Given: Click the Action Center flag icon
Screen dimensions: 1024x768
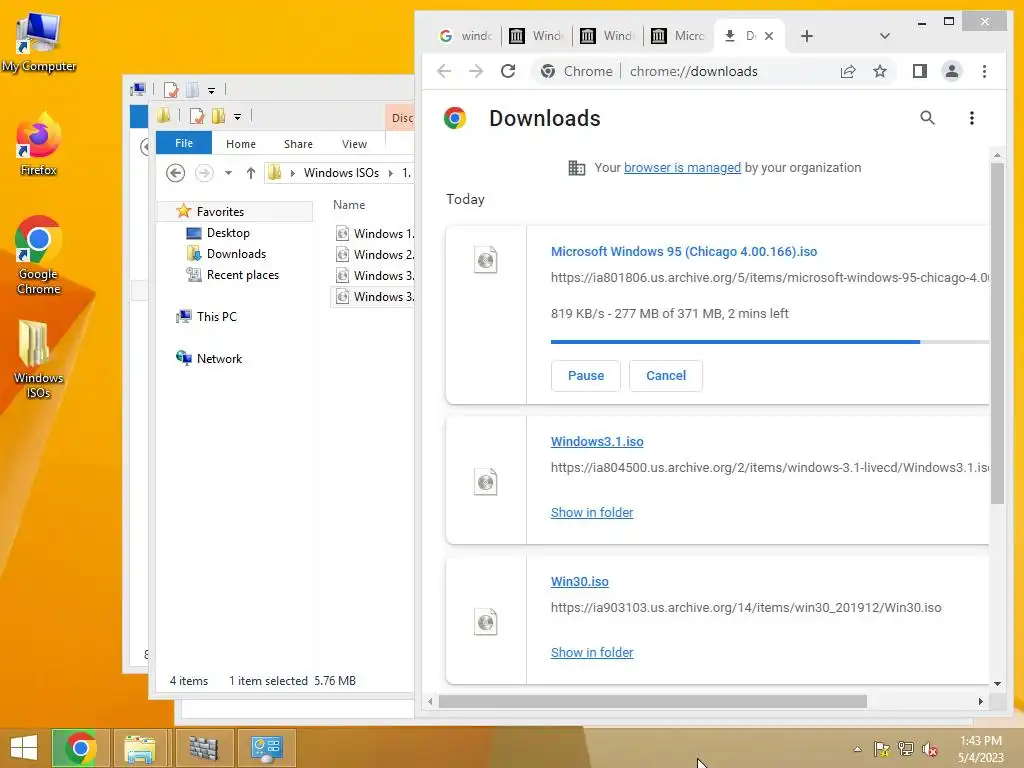Looking at the screenshot, I should 882,749.
